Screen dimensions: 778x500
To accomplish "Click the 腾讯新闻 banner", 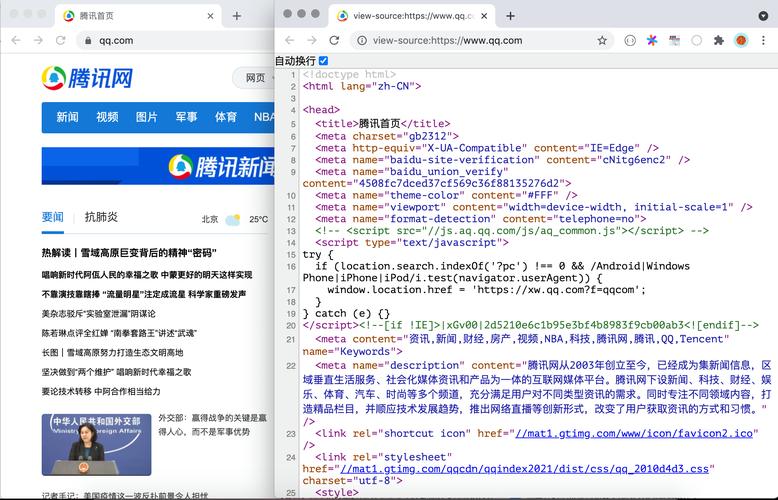I will pyautogui.click(x=158, y=166).
